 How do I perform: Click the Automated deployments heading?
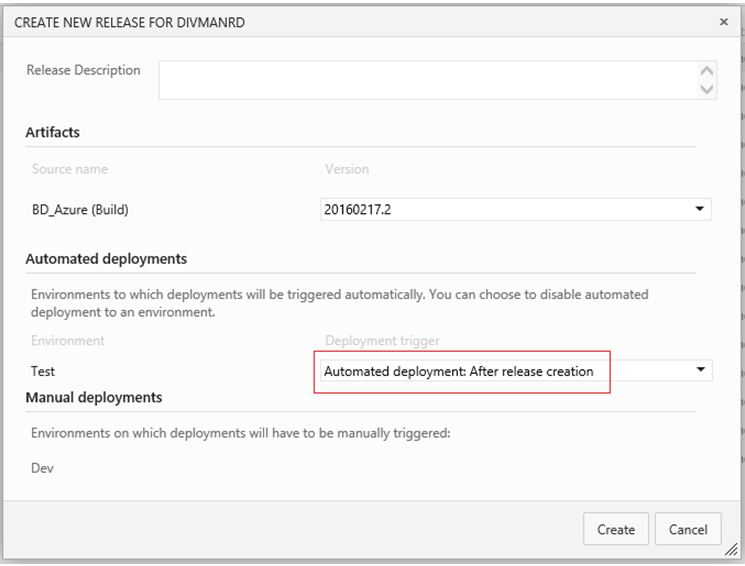click(x=106, y=259)
